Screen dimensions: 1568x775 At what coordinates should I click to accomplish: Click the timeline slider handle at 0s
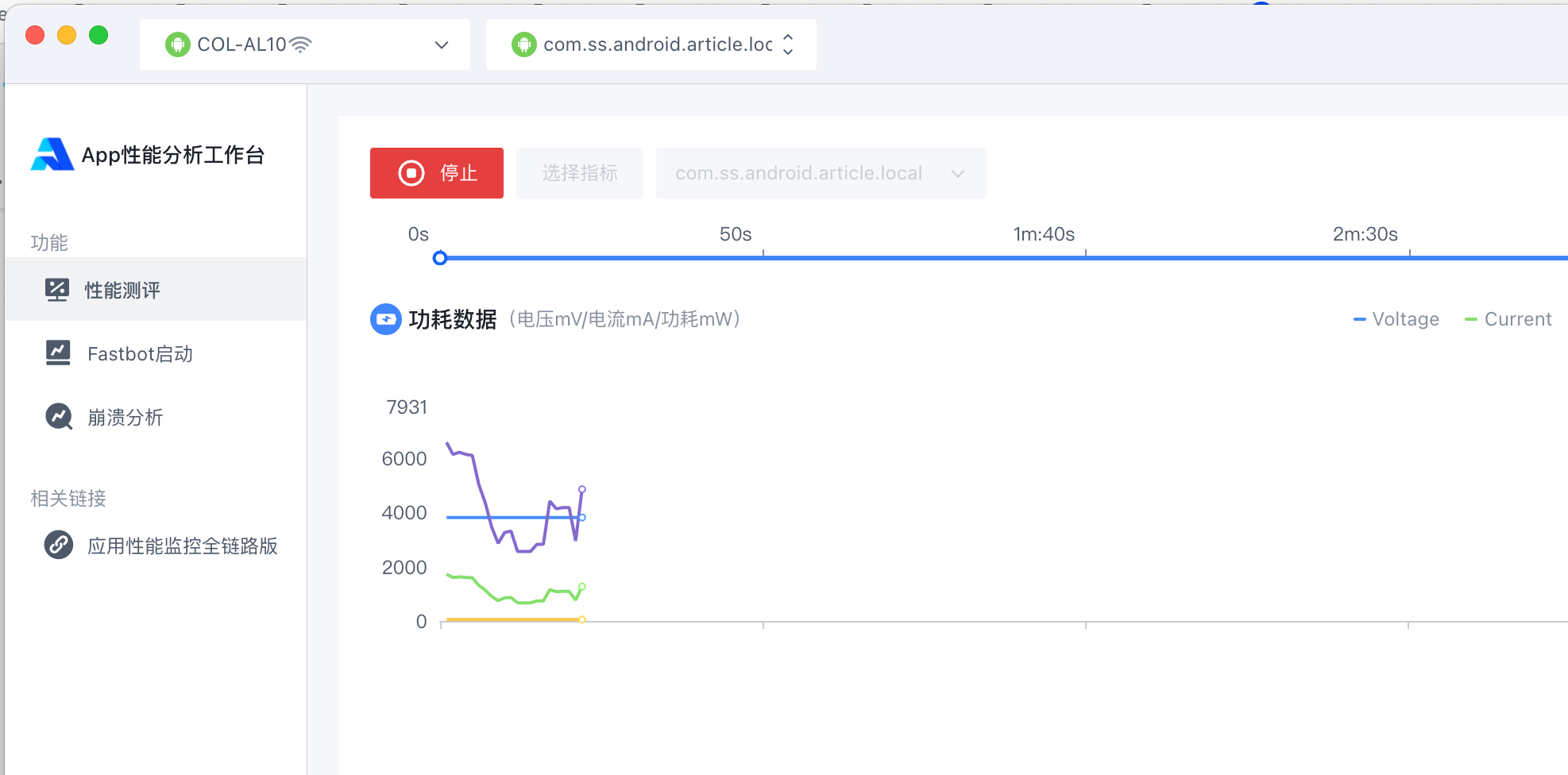[x=440, y=257]
